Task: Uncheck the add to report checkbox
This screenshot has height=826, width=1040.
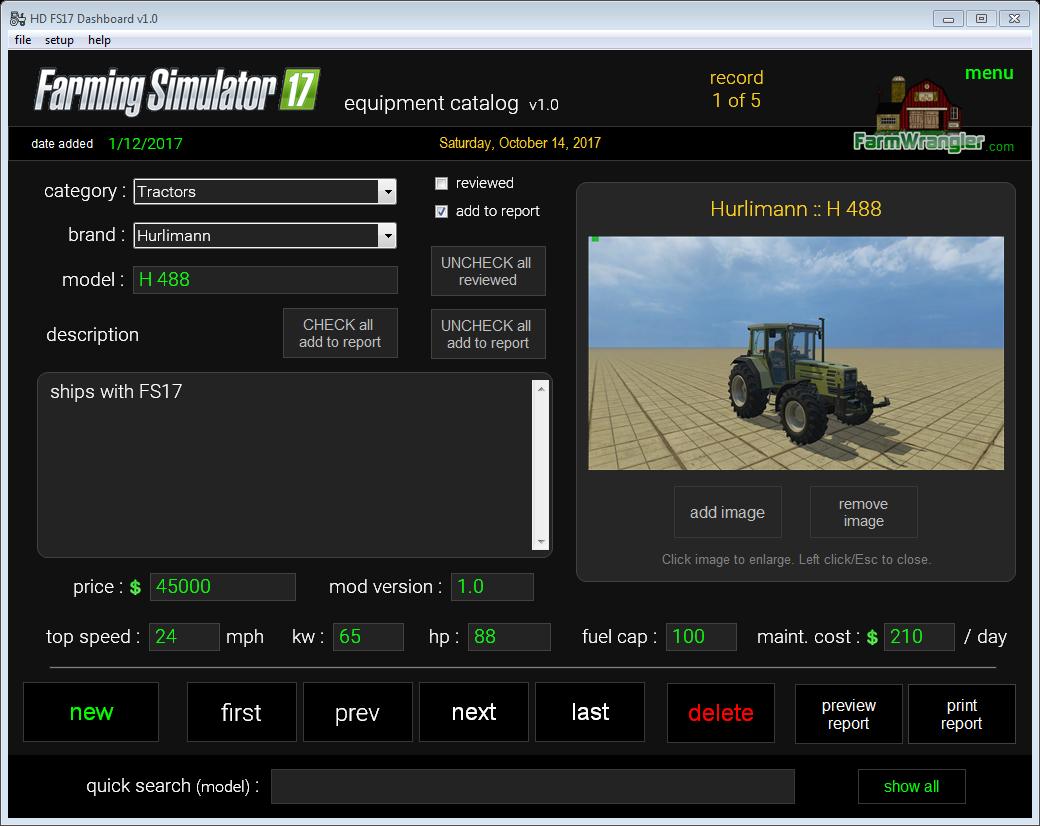Action: [442, 211]
